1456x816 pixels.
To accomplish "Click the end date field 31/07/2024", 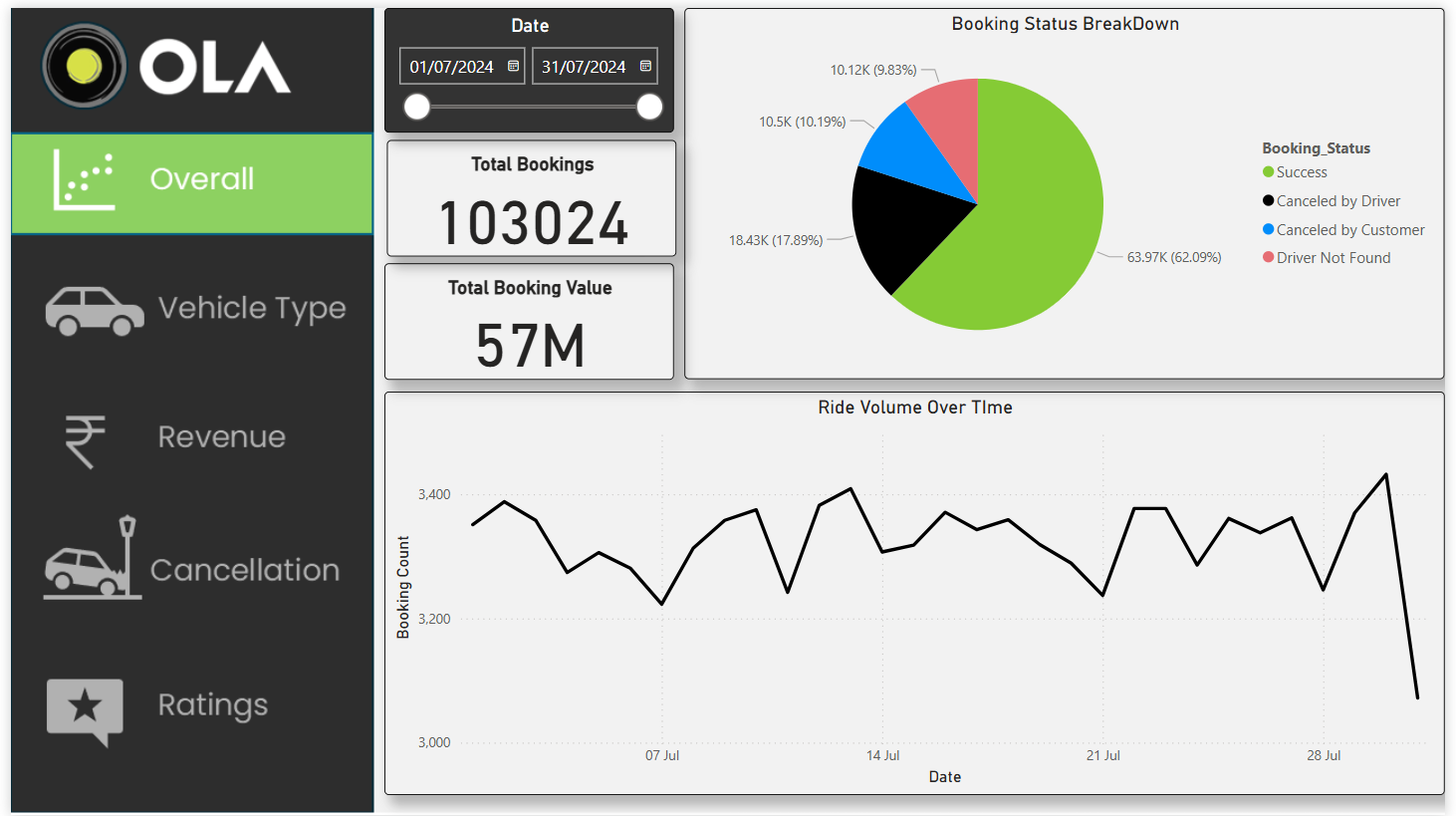I will coord(595,67).
